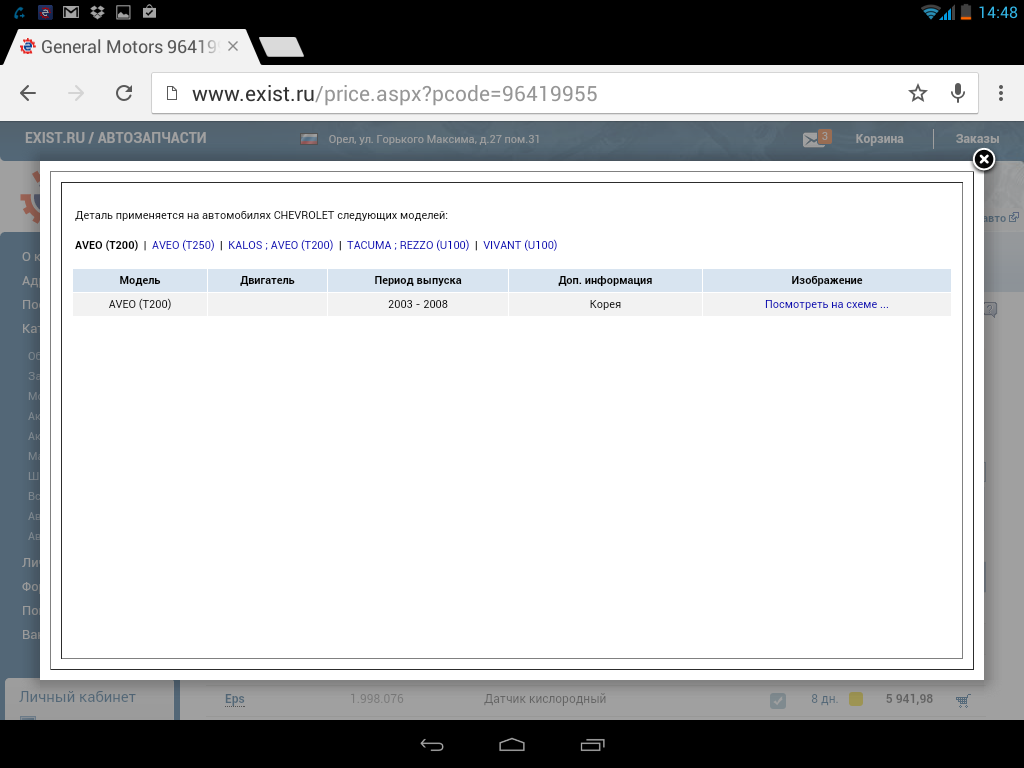
Task: Click the yellow marker in Eps row
Action: (x=856, y=699)
